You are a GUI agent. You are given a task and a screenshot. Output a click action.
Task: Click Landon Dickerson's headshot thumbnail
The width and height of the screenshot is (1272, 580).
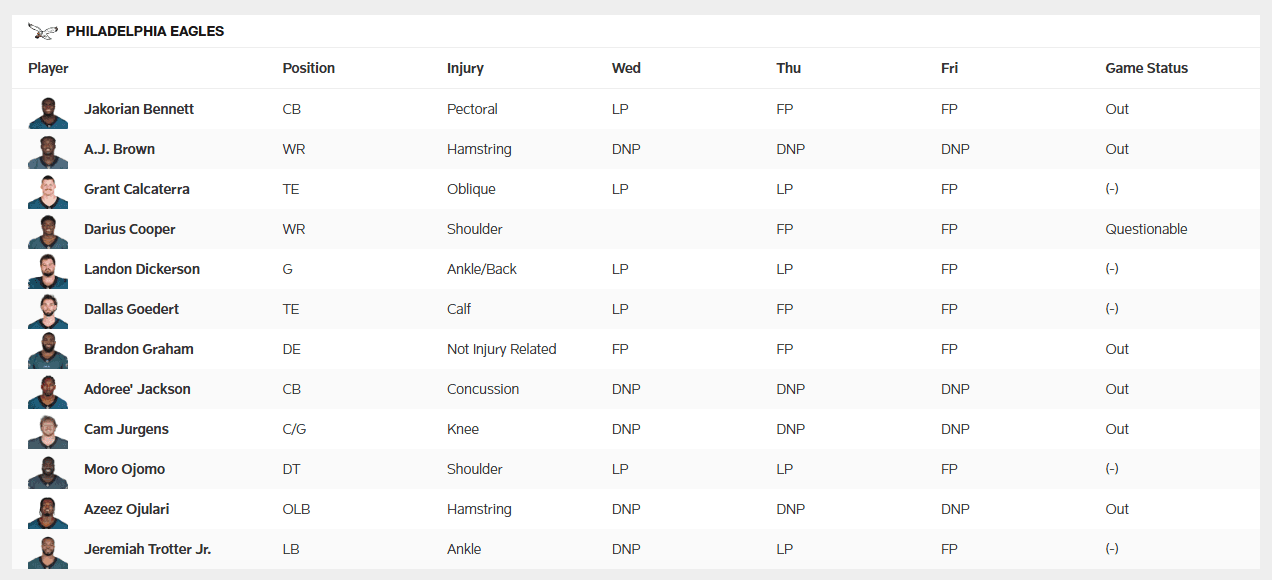pos(48,271)
